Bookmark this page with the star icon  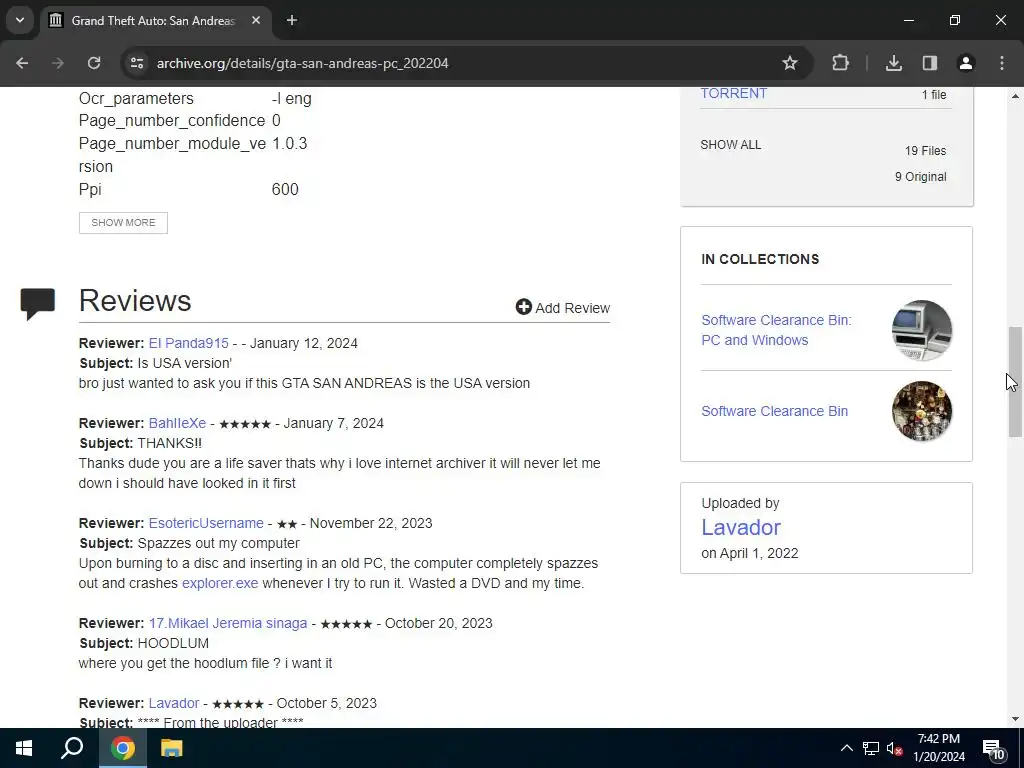click(x=790, y=63)
